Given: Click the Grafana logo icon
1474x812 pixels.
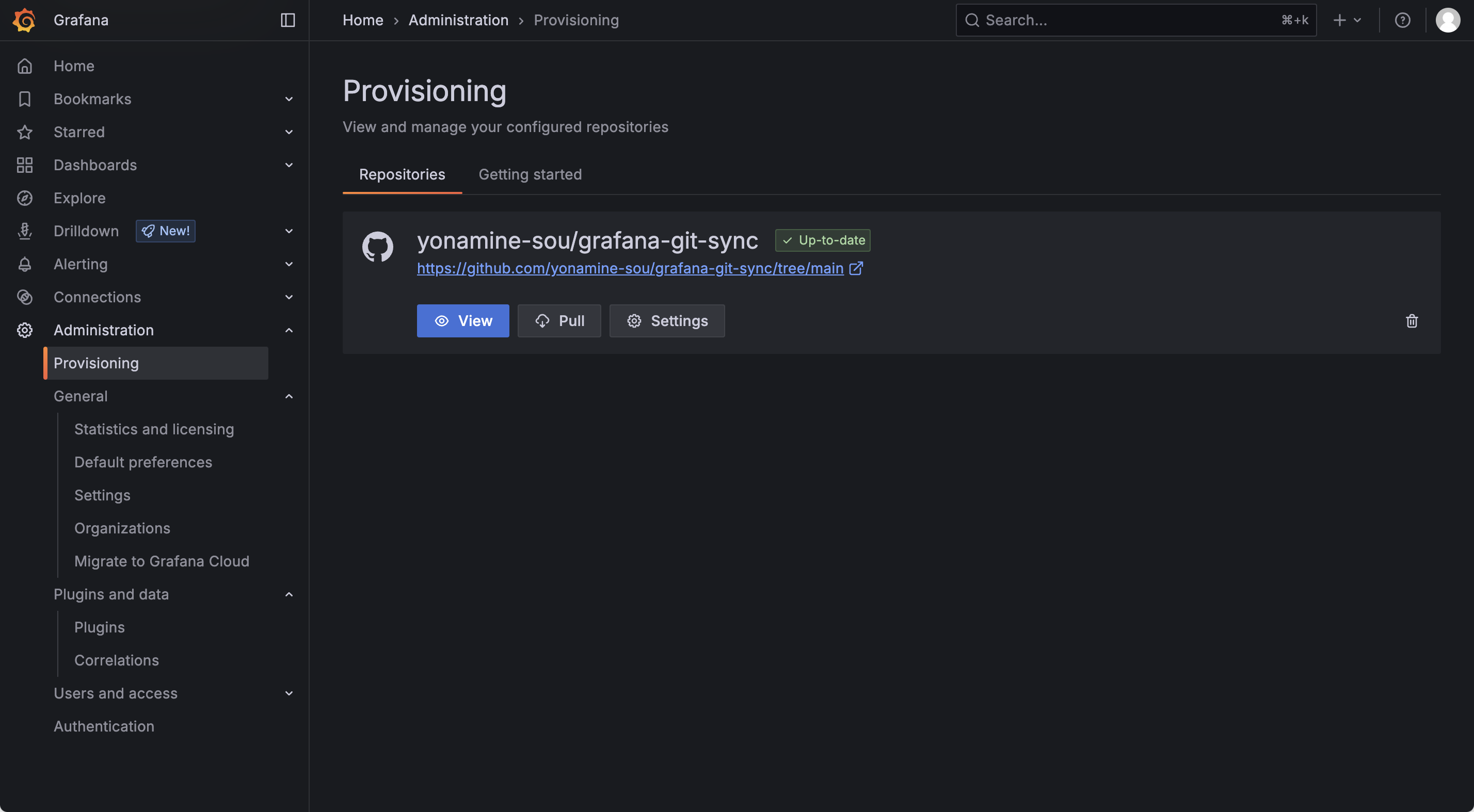Looking at the screenshot, I should pyautogui.click(x=24, y=20).
